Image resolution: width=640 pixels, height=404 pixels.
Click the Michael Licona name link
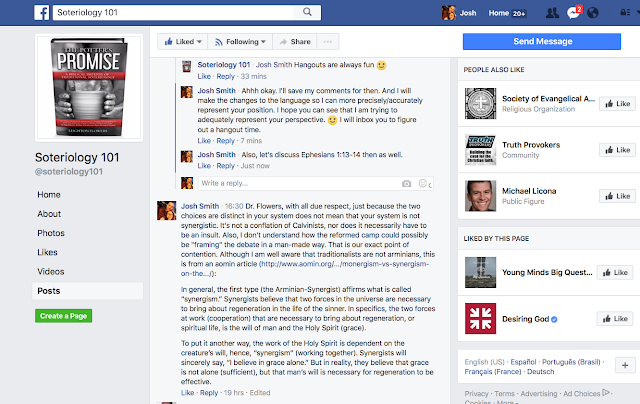tap(529, 191)
